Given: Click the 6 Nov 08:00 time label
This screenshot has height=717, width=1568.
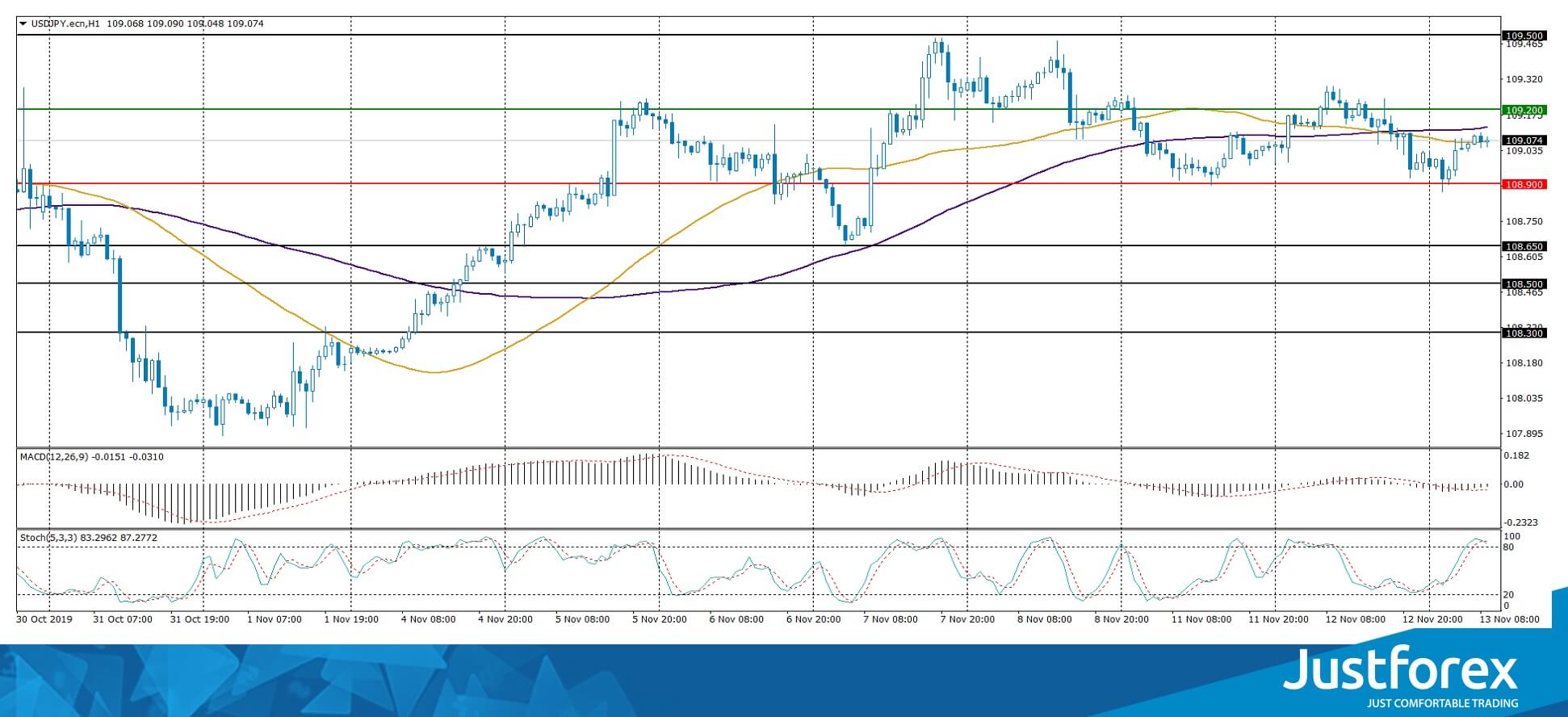Looking at the screenshot, I should click(x=736, y=620).
